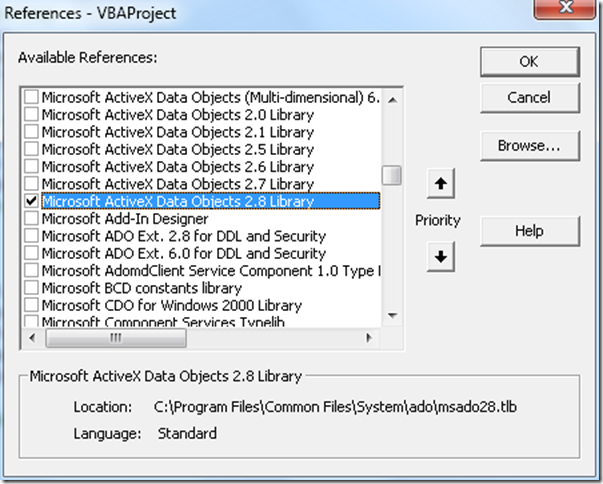
Task: Click the vertical scrollbar thumb
Action: coord(393,175)
